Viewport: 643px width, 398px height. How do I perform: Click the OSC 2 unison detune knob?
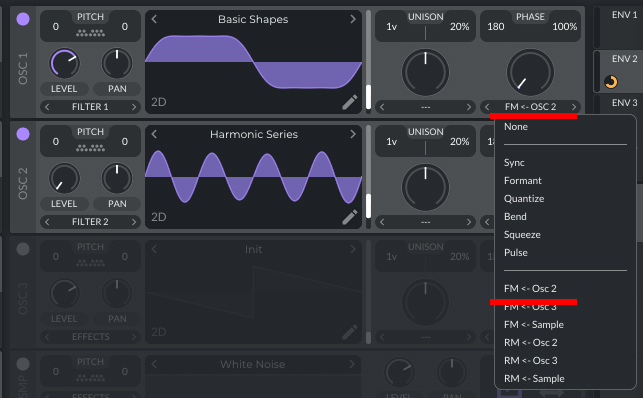[x=425, y=187]
